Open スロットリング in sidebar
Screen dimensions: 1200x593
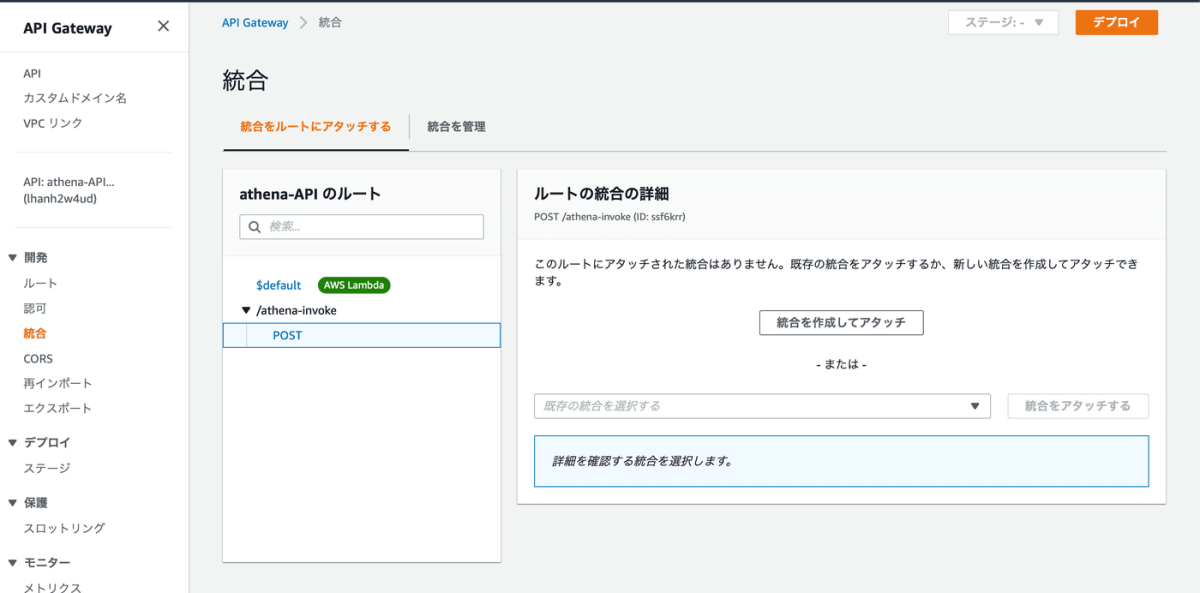tap(64, 528)
